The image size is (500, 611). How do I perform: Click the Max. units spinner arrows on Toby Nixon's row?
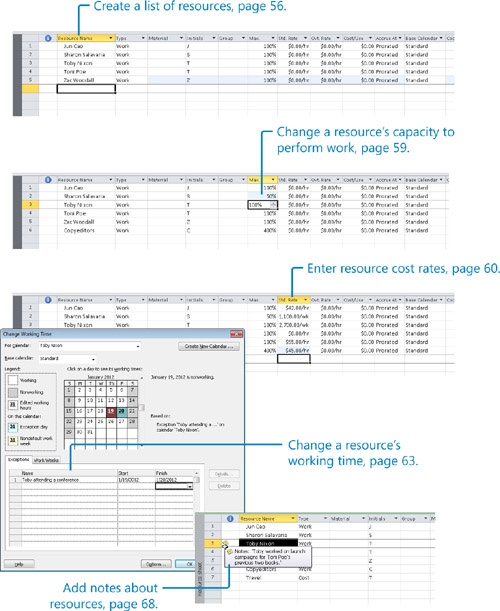pyautogui.click(x=273, y=205)
